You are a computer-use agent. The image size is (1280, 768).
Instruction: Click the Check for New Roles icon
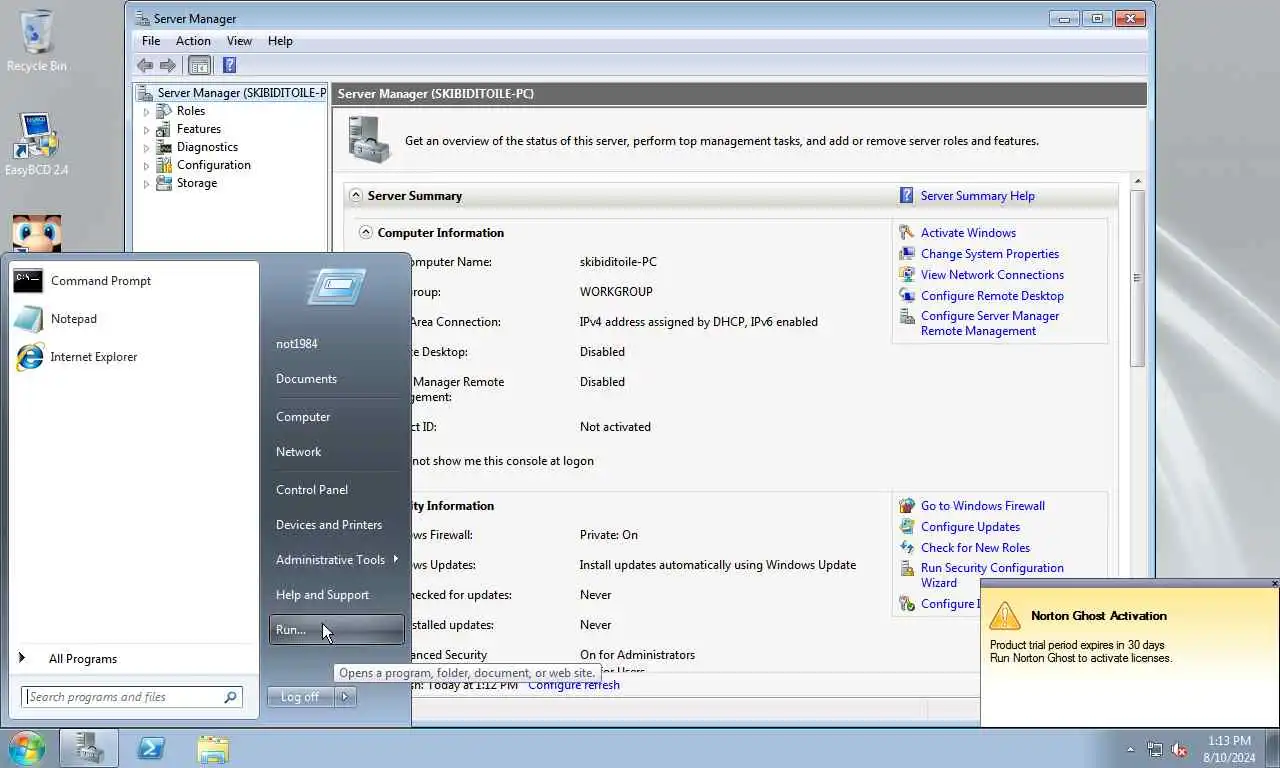click(x=907, y=548)
